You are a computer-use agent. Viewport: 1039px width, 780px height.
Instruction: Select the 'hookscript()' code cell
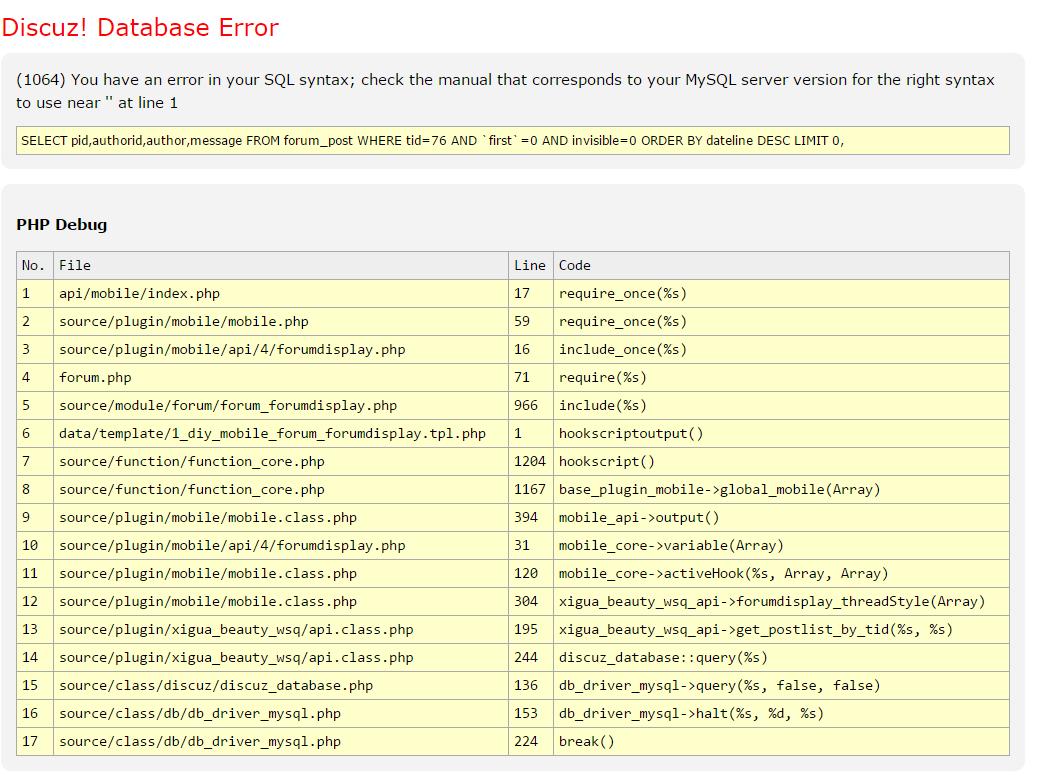click(781, 461)
